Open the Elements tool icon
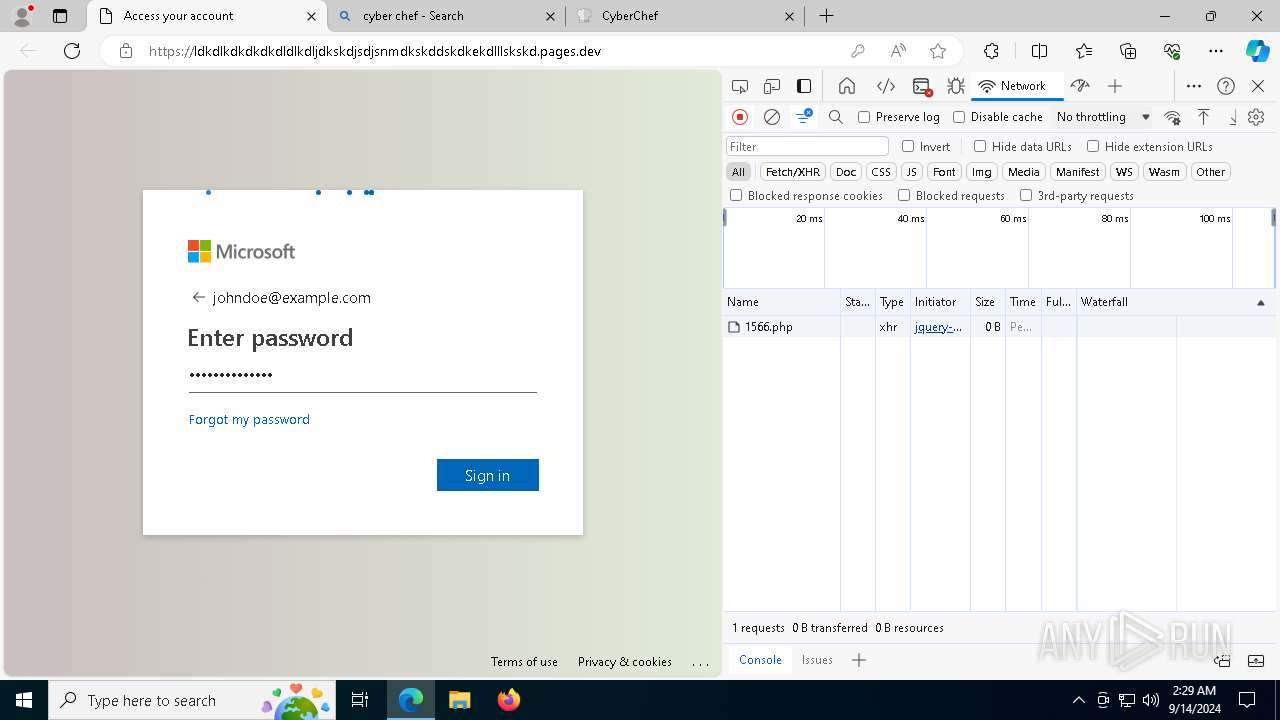 pyautogui.click(x=885, y=86)
